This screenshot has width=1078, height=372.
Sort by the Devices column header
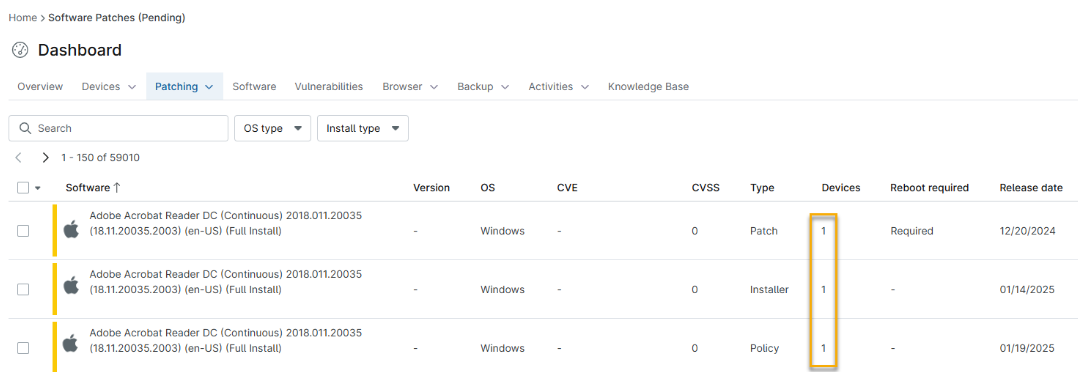[x=841, y=187]
